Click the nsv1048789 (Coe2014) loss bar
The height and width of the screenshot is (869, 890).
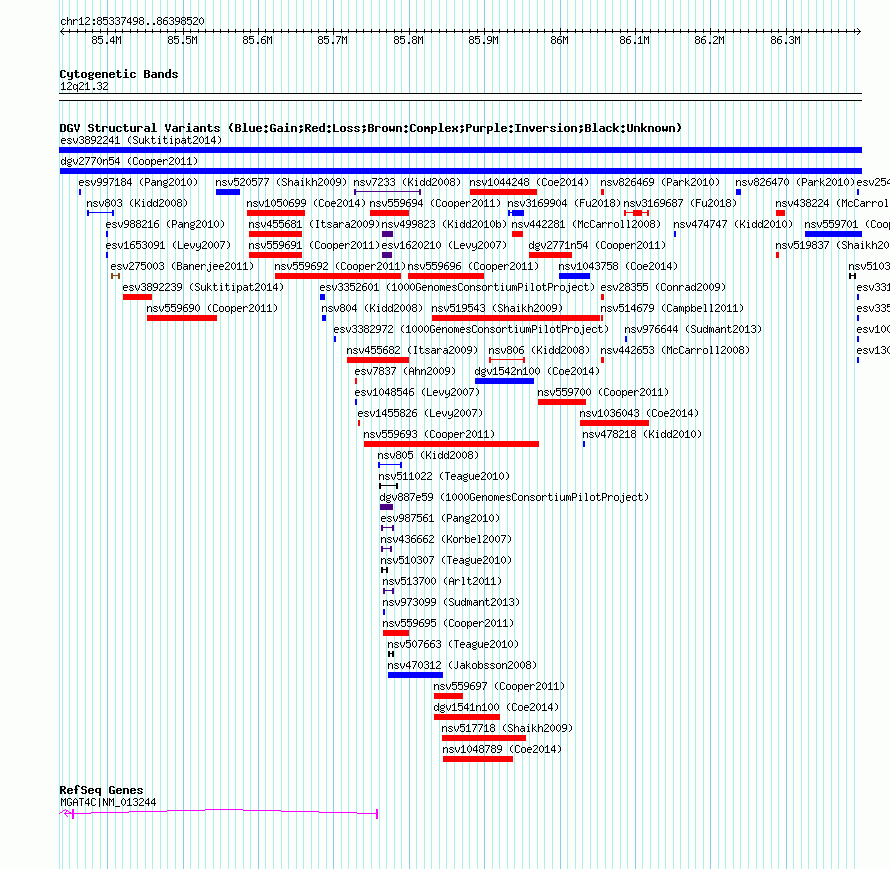pyautogui.click(x=478, y=759)
